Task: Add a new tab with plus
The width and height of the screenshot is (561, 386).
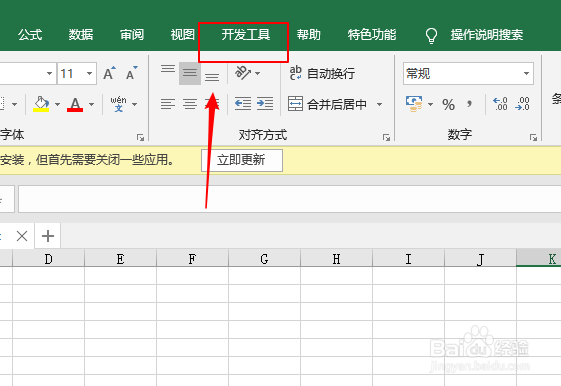Action: point(48,236)
